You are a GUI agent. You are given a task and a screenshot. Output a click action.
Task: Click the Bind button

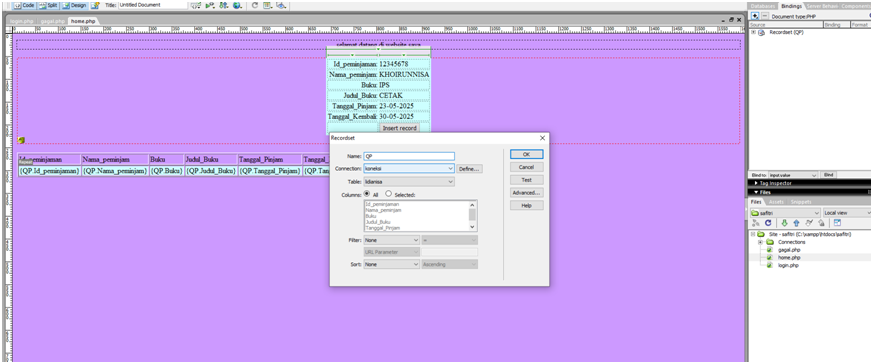pos(828,175)
